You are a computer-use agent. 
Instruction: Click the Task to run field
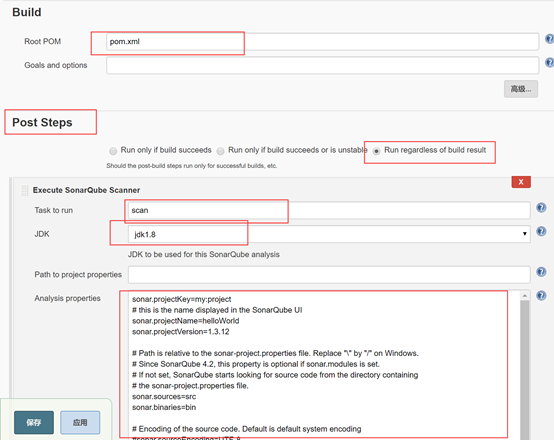pyautogui.click(x=329, y=210)
